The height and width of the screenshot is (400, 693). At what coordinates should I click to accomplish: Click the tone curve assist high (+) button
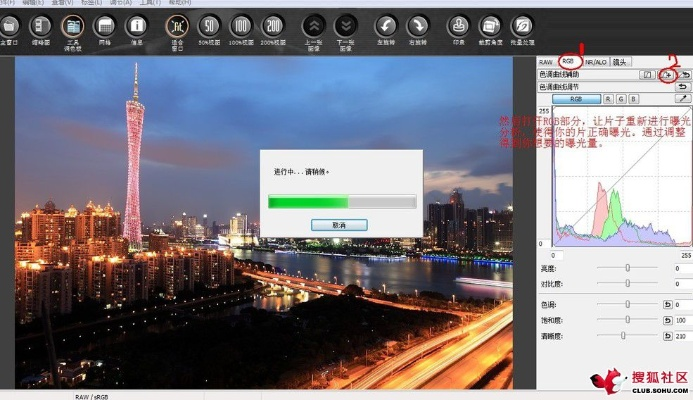click(667, 75)
